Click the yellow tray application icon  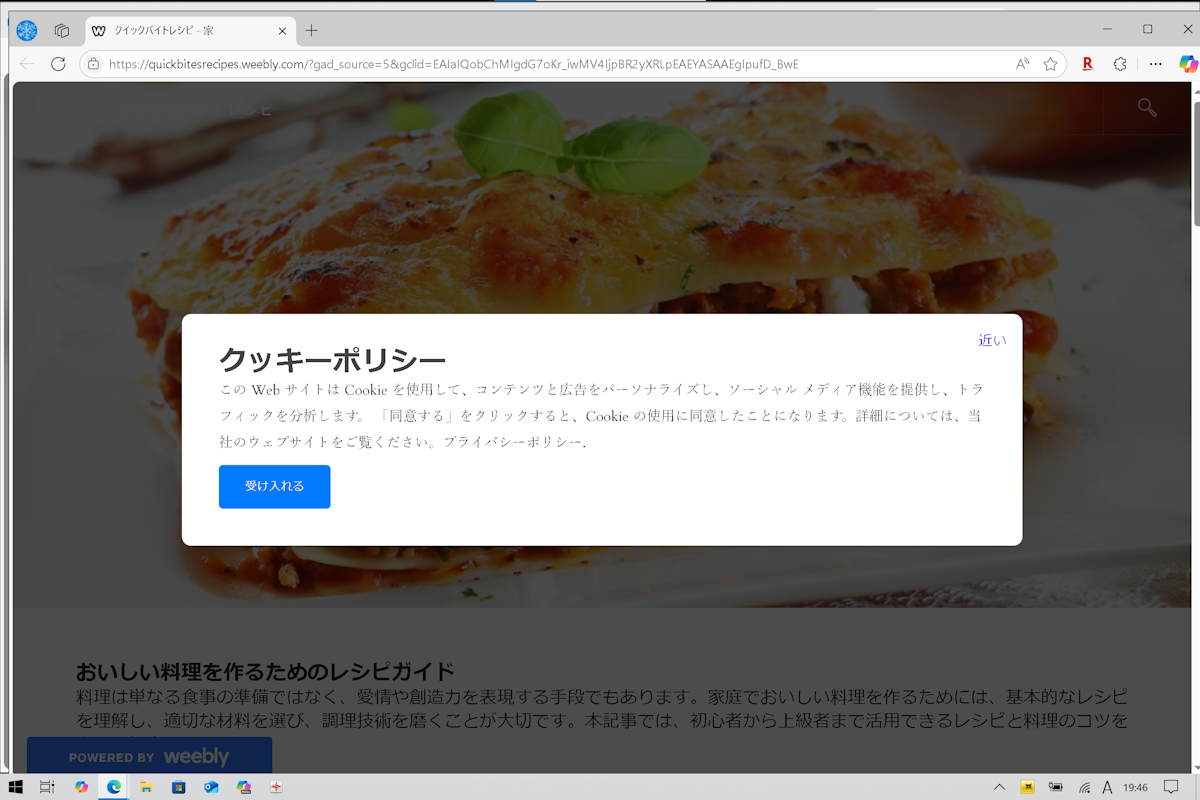coord(1027,787)
